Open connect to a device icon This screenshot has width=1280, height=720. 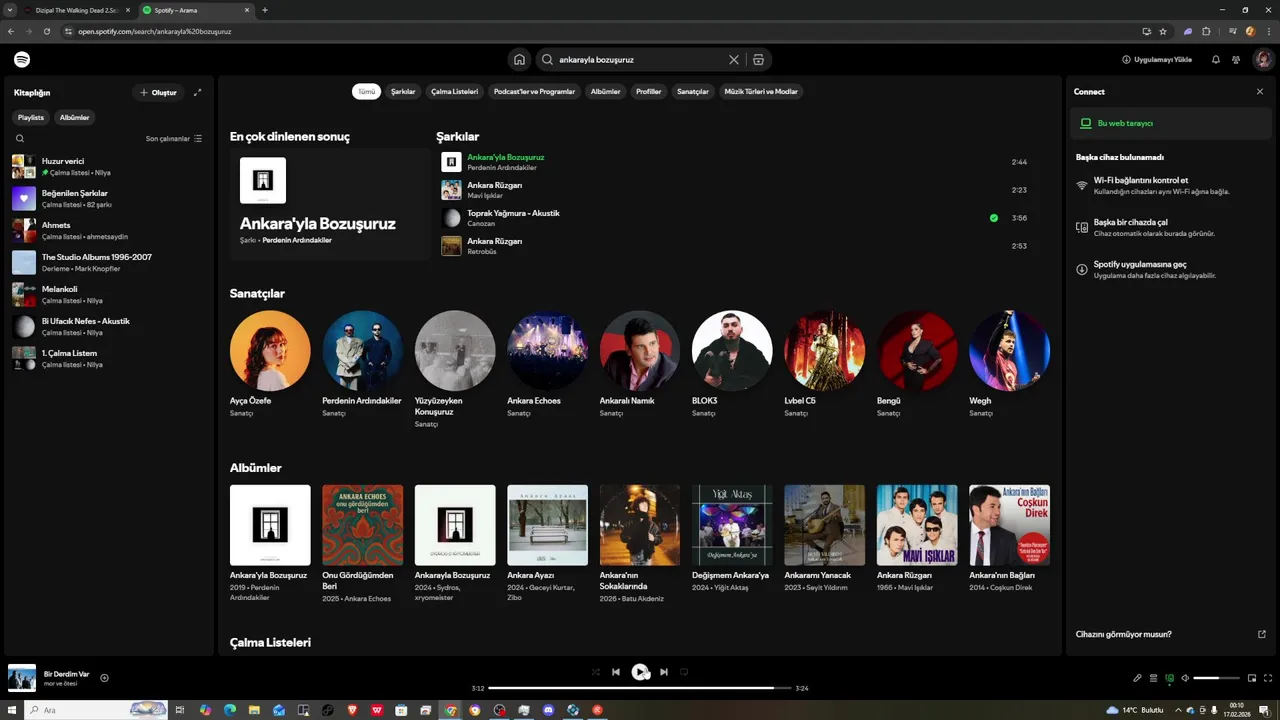click(1169, 678)
